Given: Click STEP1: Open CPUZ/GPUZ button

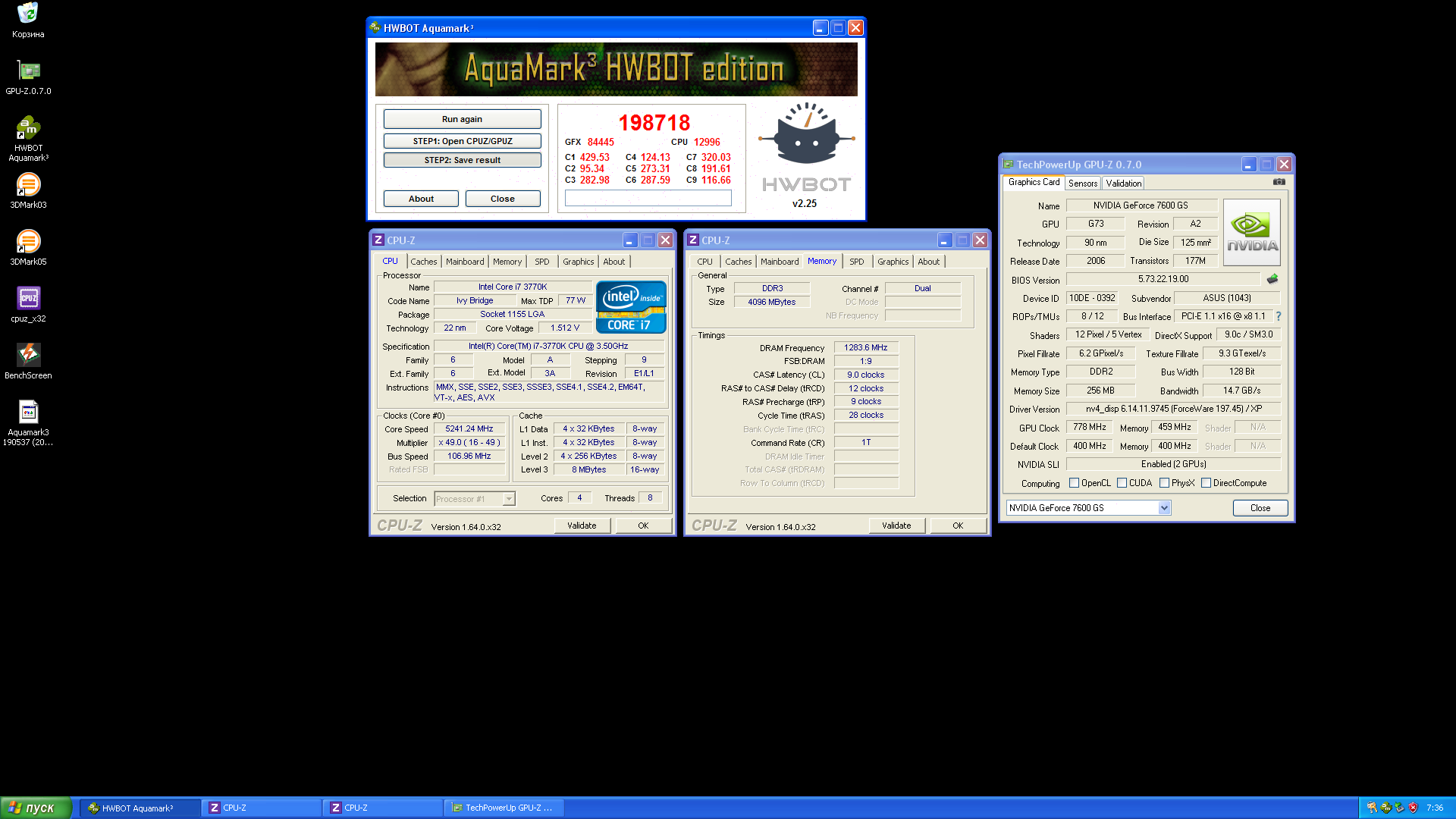Looking at the screenshot, I should (x=463, y=141).
